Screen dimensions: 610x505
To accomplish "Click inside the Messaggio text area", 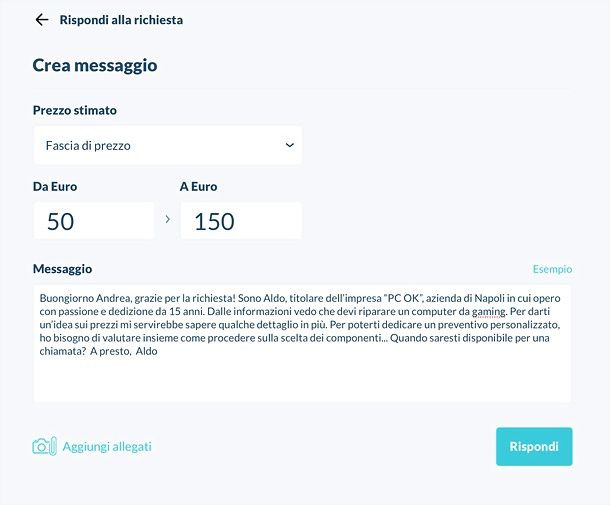I will tap(302, 344).
